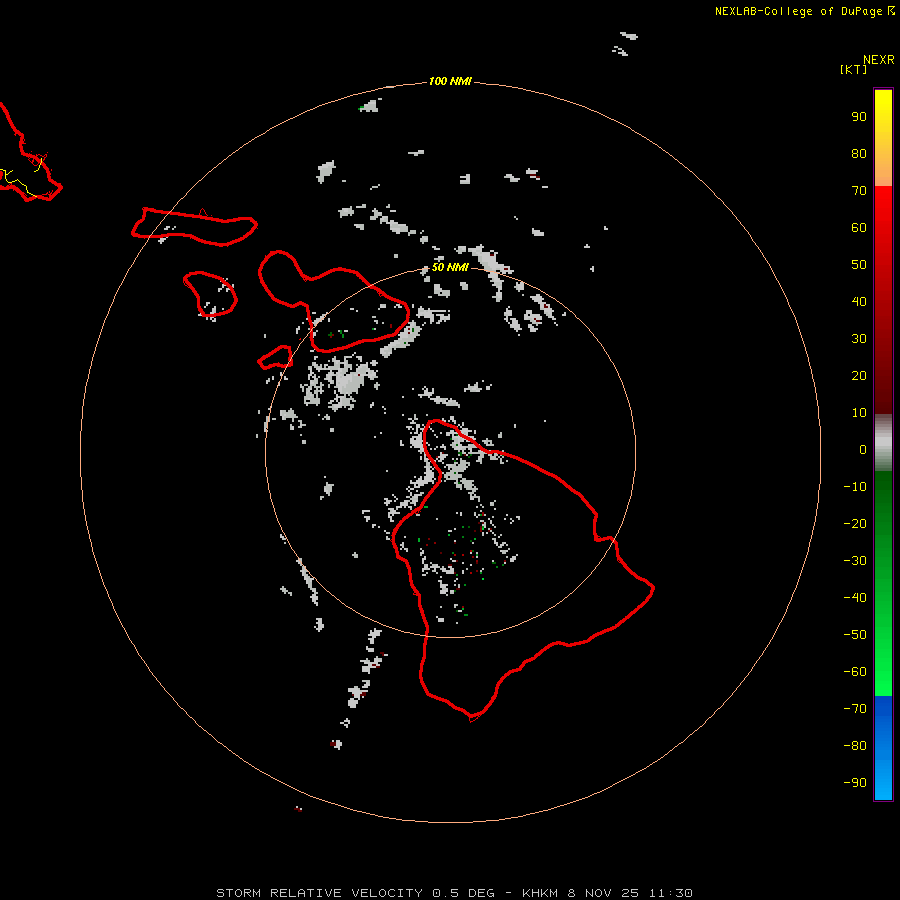Click the -80 value on velocity scale

tap(855, 746)
